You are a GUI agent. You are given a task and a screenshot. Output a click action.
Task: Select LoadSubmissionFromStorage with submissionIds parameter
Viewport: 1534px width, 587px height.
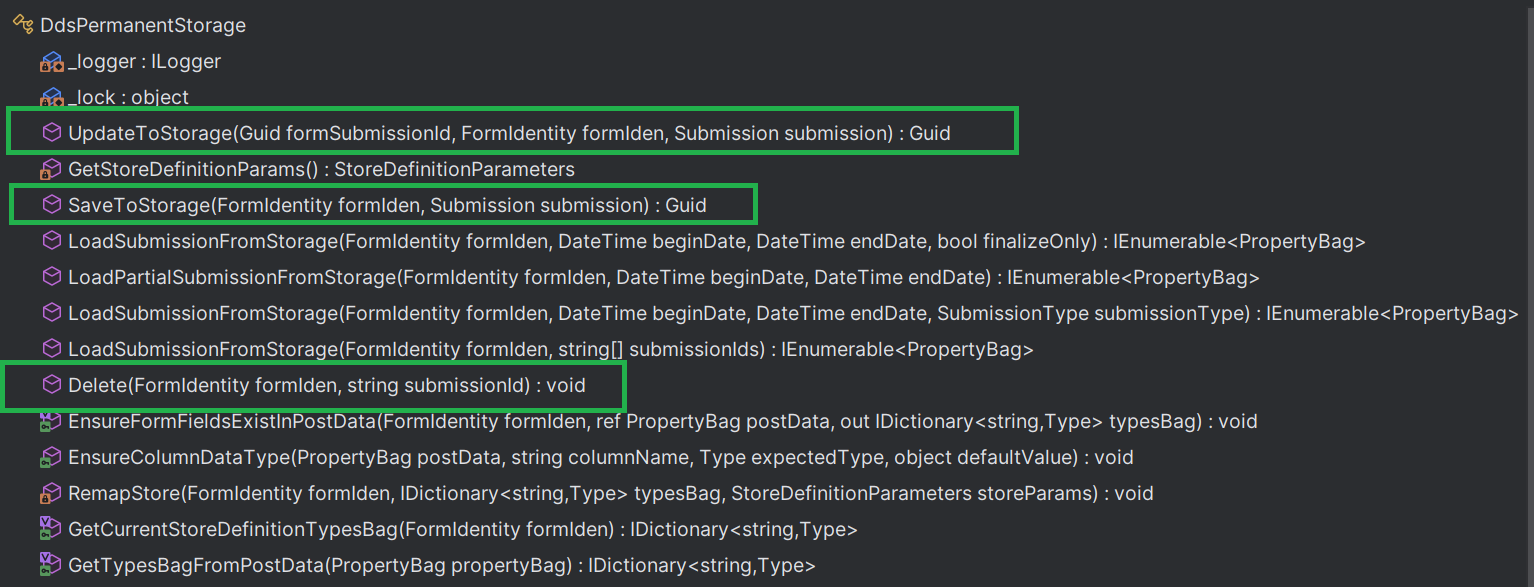point(550,349)
